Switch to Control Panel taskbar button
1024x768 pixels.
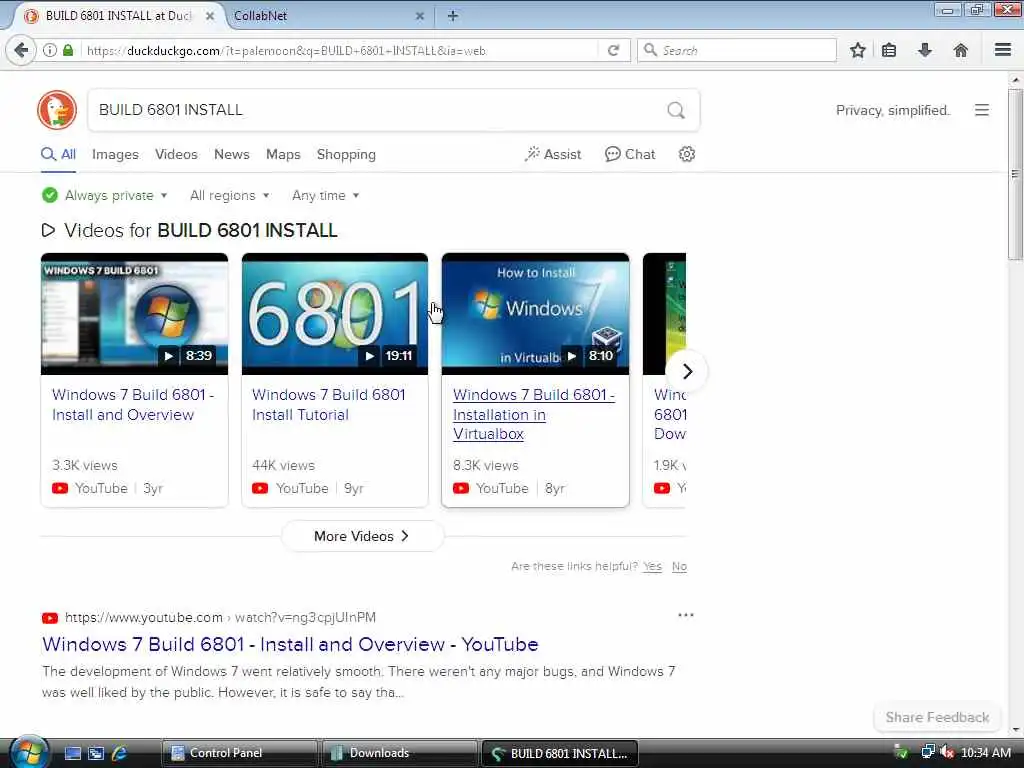[x=239, y=753]
